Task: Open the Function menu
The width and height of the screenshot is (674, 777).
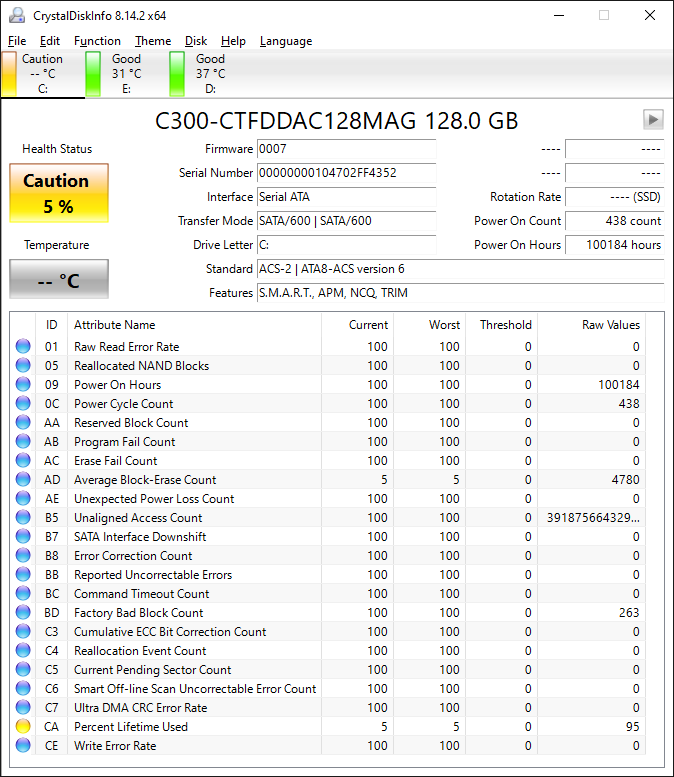Action: coord(97,41)
